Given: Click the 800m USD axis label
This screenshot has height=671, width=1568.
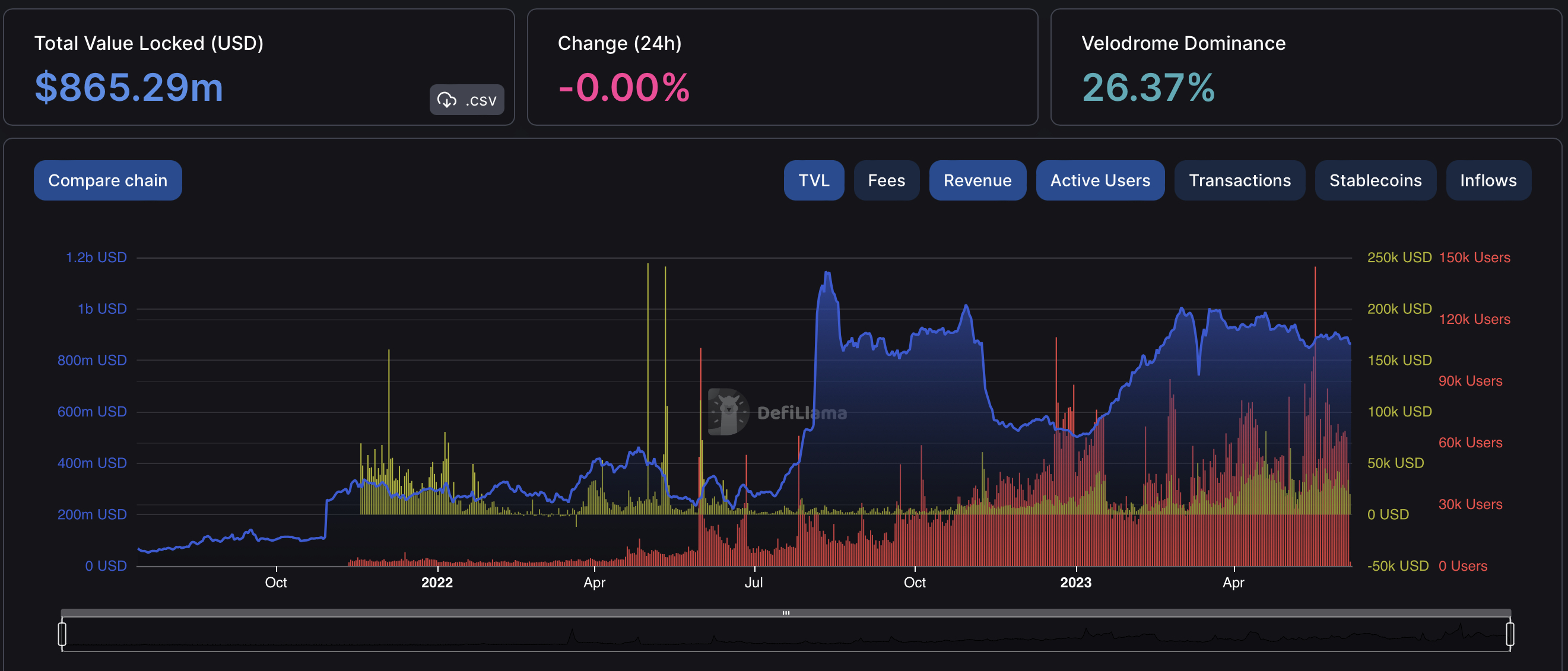Looking at the screenshot, I should pyautogui.click(x=92, y=360).
